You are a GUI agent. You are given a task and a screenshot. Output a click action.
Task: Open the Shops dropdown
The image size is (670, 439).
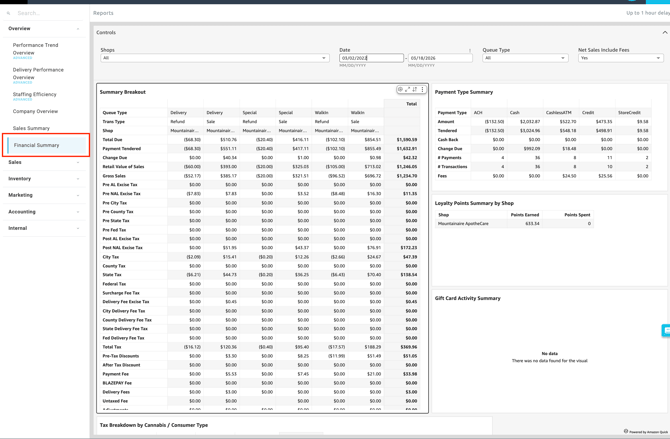pos(214,58)
